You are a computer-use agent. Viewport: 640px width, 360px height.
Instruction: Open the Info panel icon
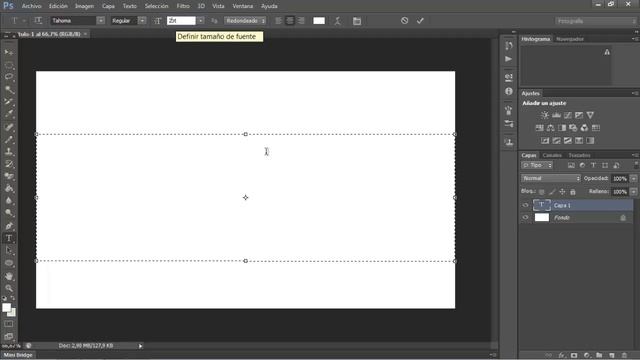coord(509,91)
